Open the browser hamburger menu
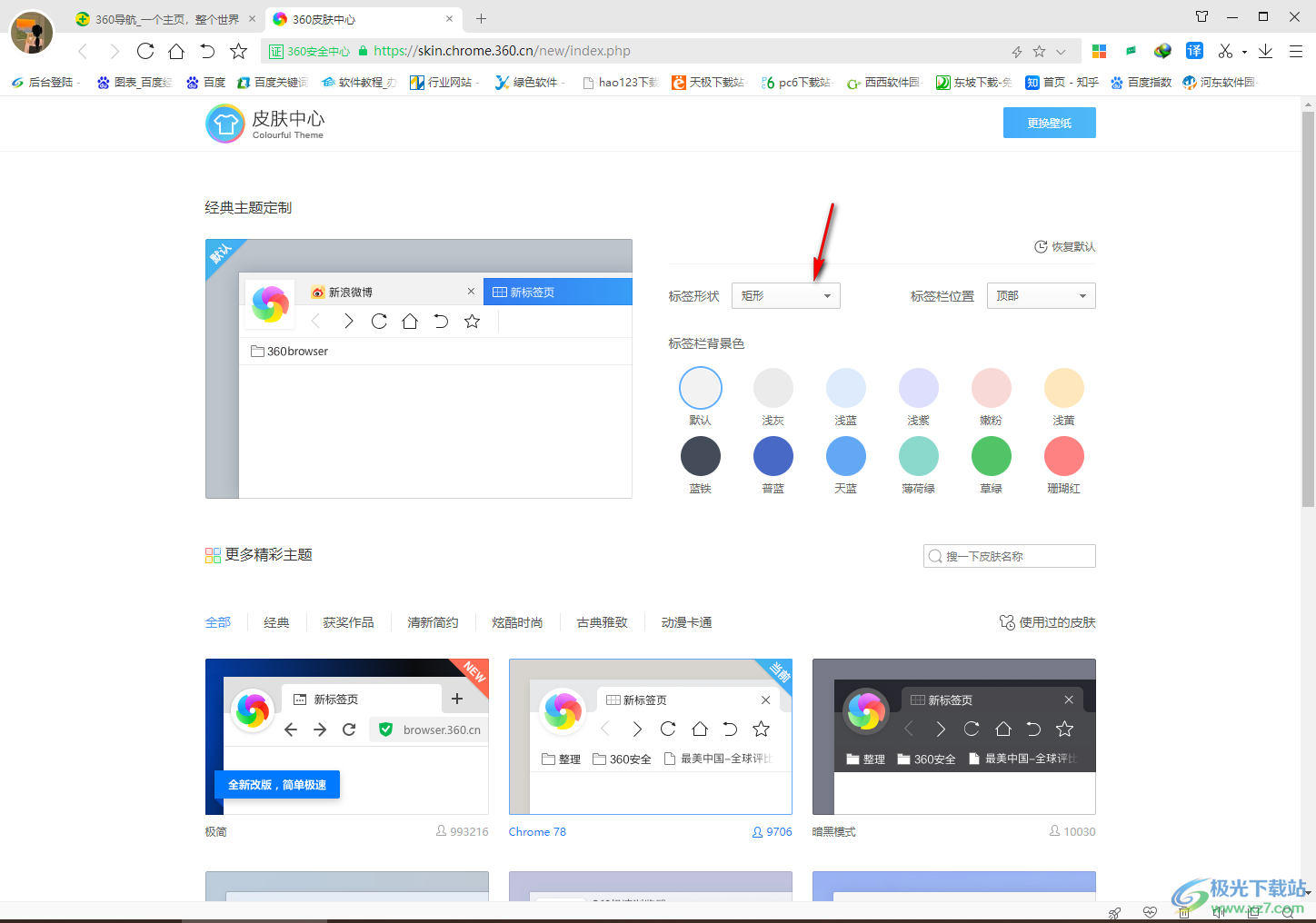This screenshot has height=923, width=1316. (x=1296, y=51)
